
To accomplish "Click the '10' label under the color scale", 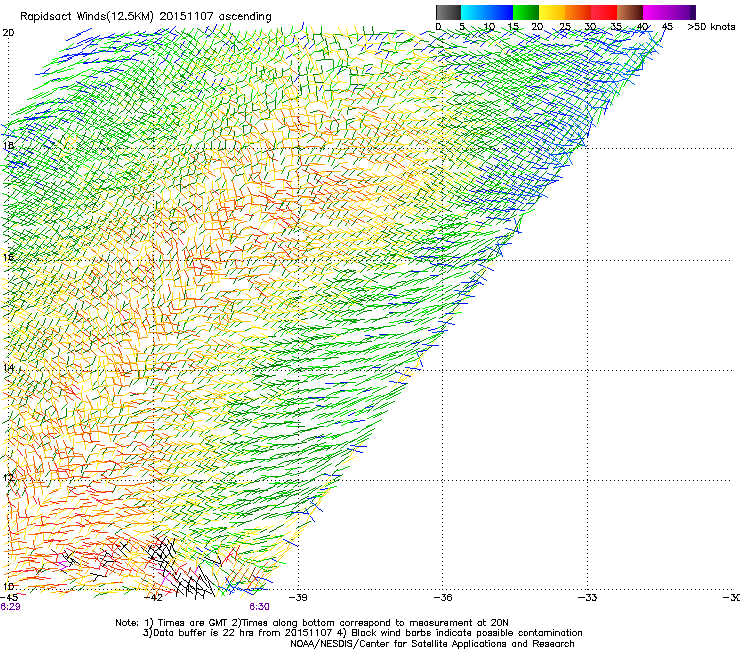I will (489, 26).
